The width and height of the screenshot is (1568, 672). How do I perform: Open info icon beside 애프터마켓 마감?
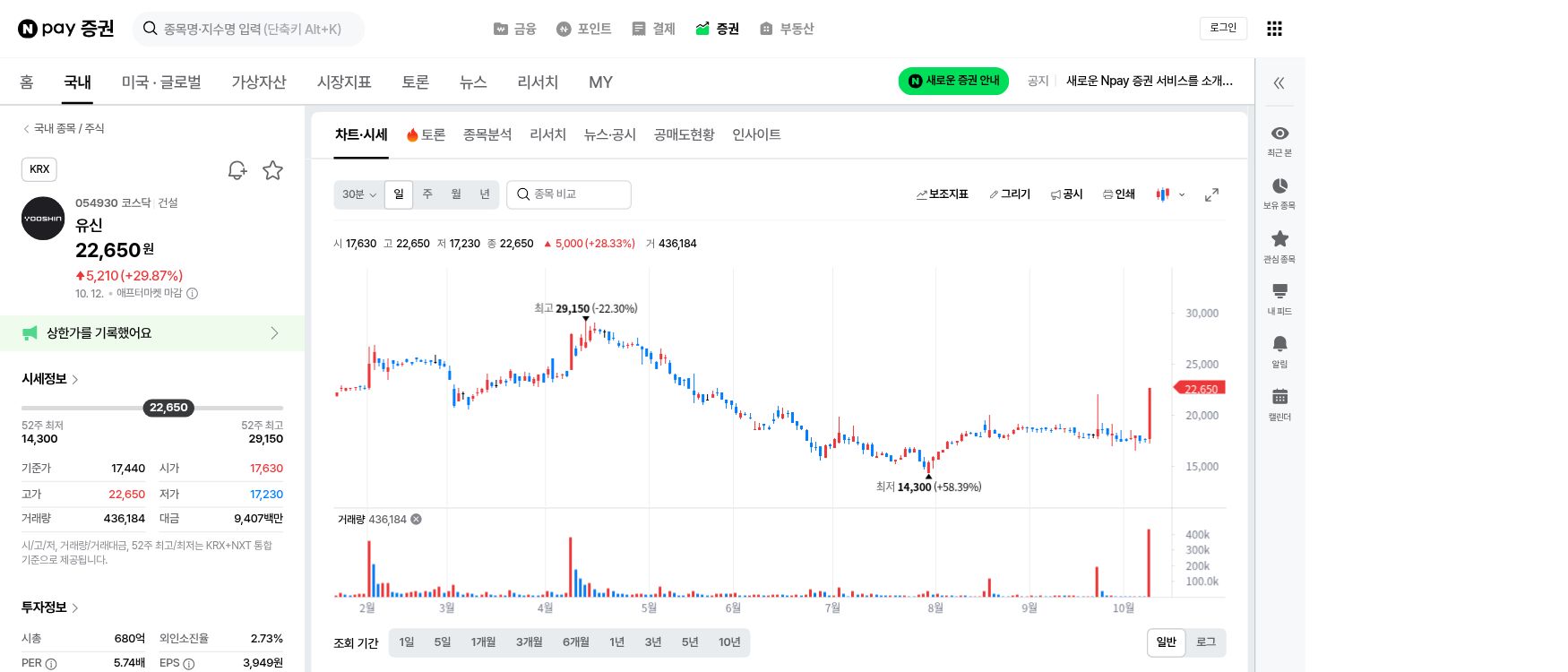click(x=192, y=293)
